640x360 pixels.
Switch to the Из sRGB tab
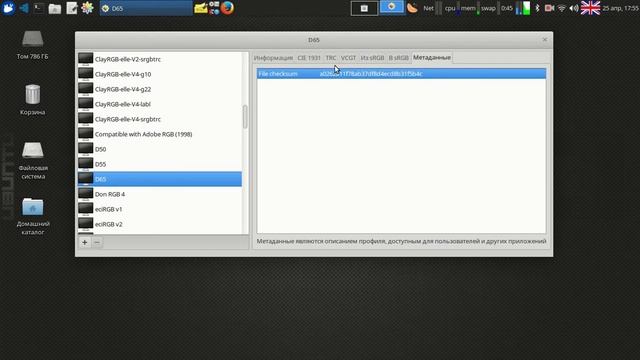click(372, 58)
